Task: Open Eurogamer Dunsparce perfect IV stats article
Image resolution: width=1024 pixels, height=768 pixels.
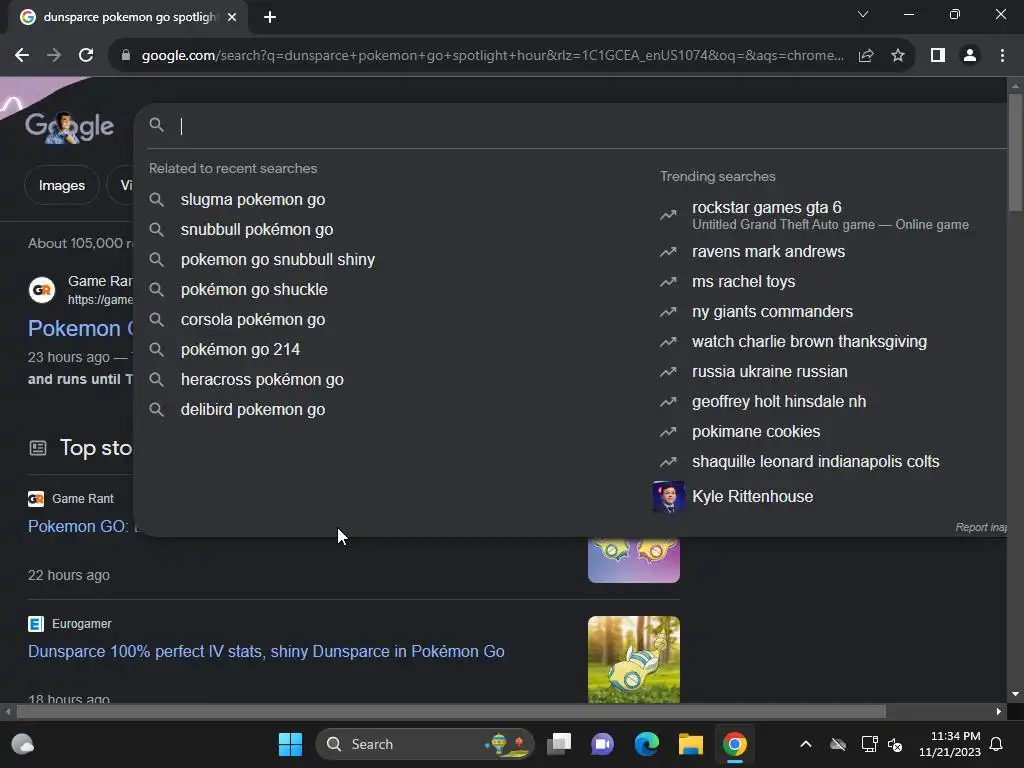Action: [x=266, y=651]
